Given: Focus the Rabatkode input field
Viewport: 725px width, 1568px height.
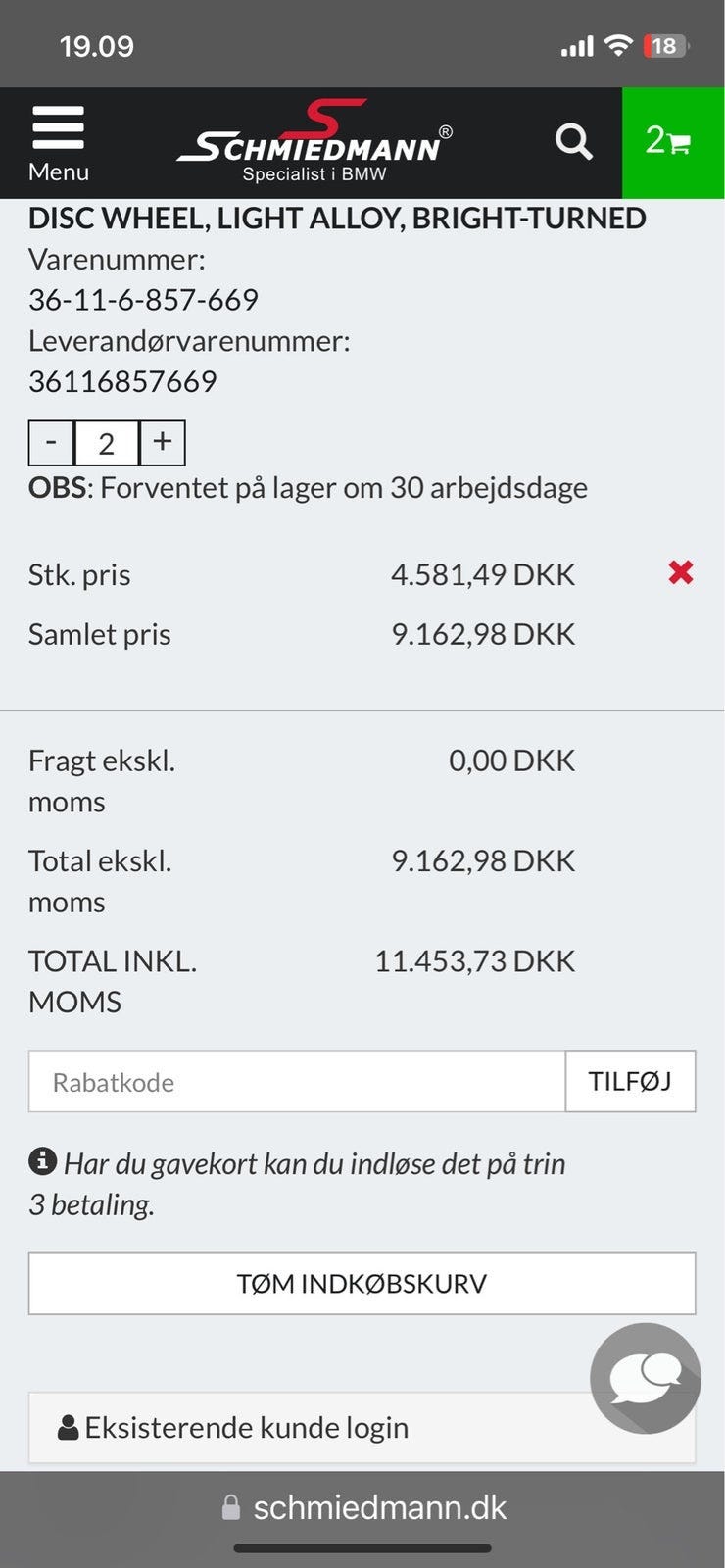Looking at the screenshot, I should 297,1082.
